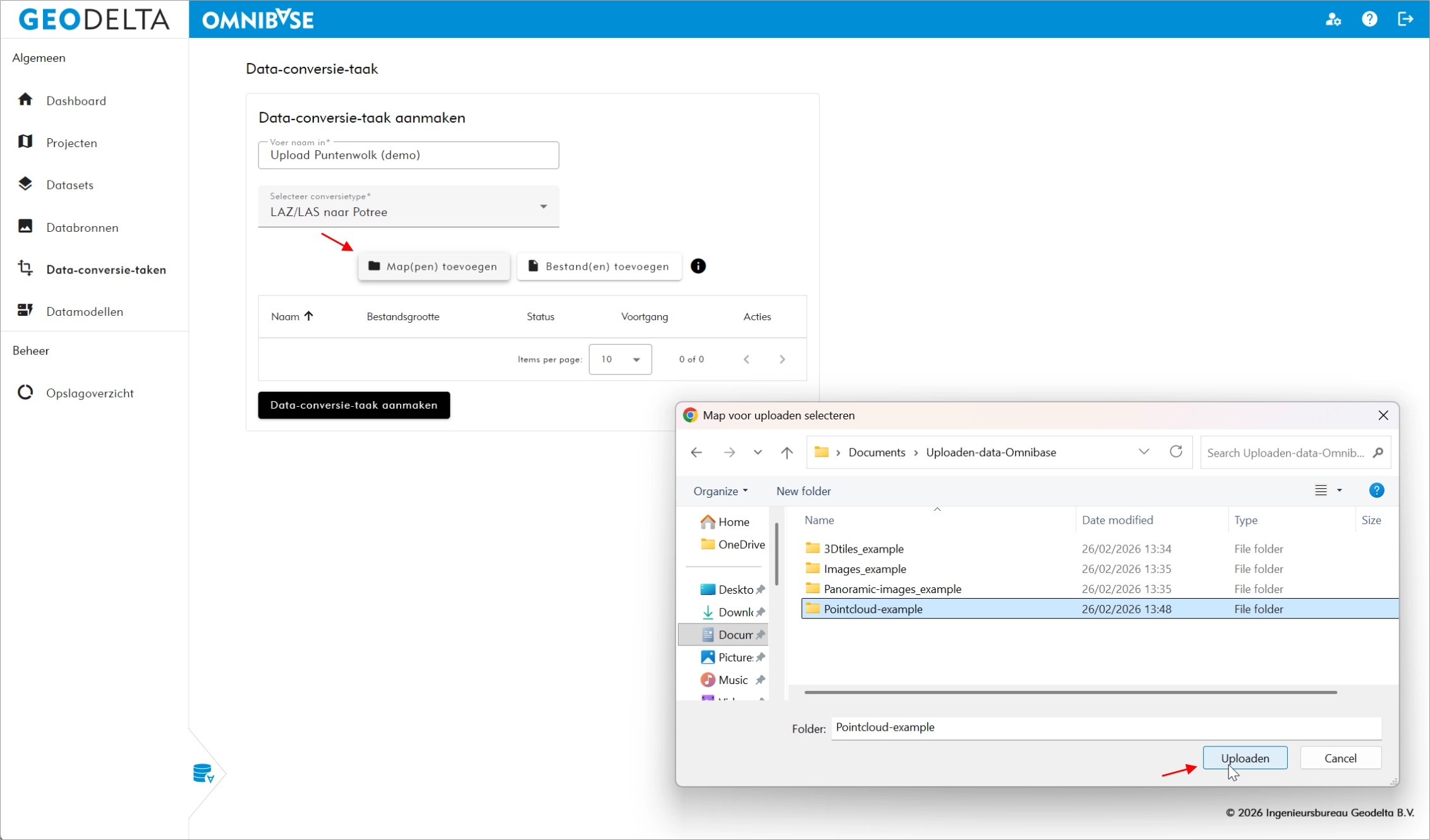1430x840 pixels.
Task: Go up one folder level in dialog
Action: [787, 452]
